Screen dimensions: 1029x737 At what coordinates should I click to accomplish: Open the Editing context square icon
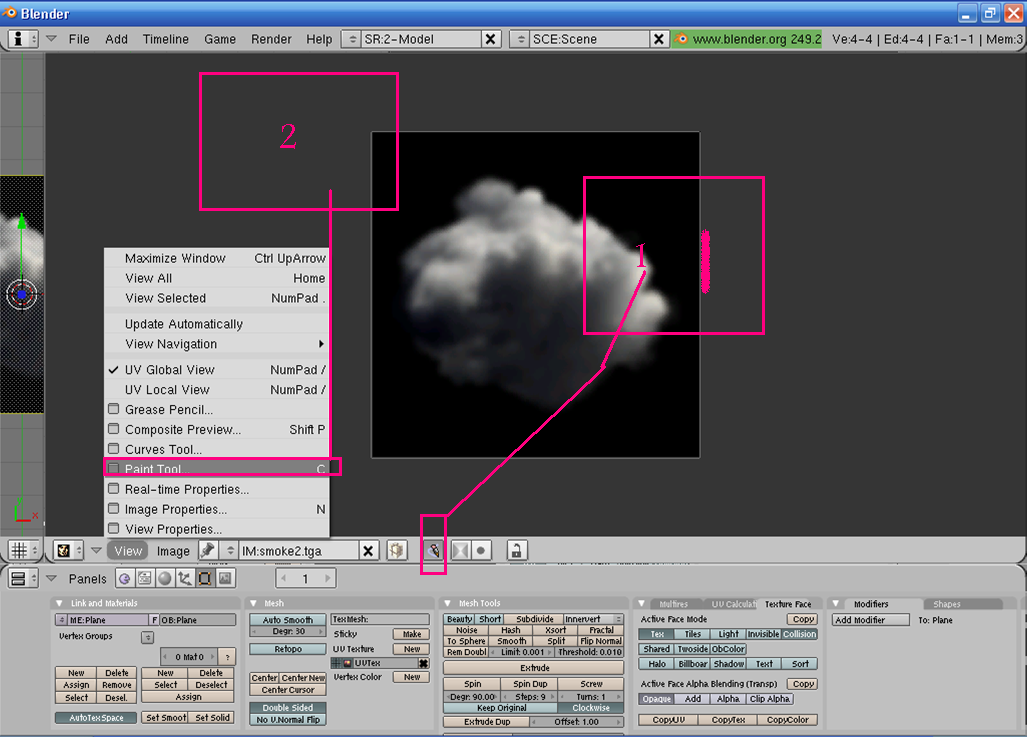(x=205, y=578)
